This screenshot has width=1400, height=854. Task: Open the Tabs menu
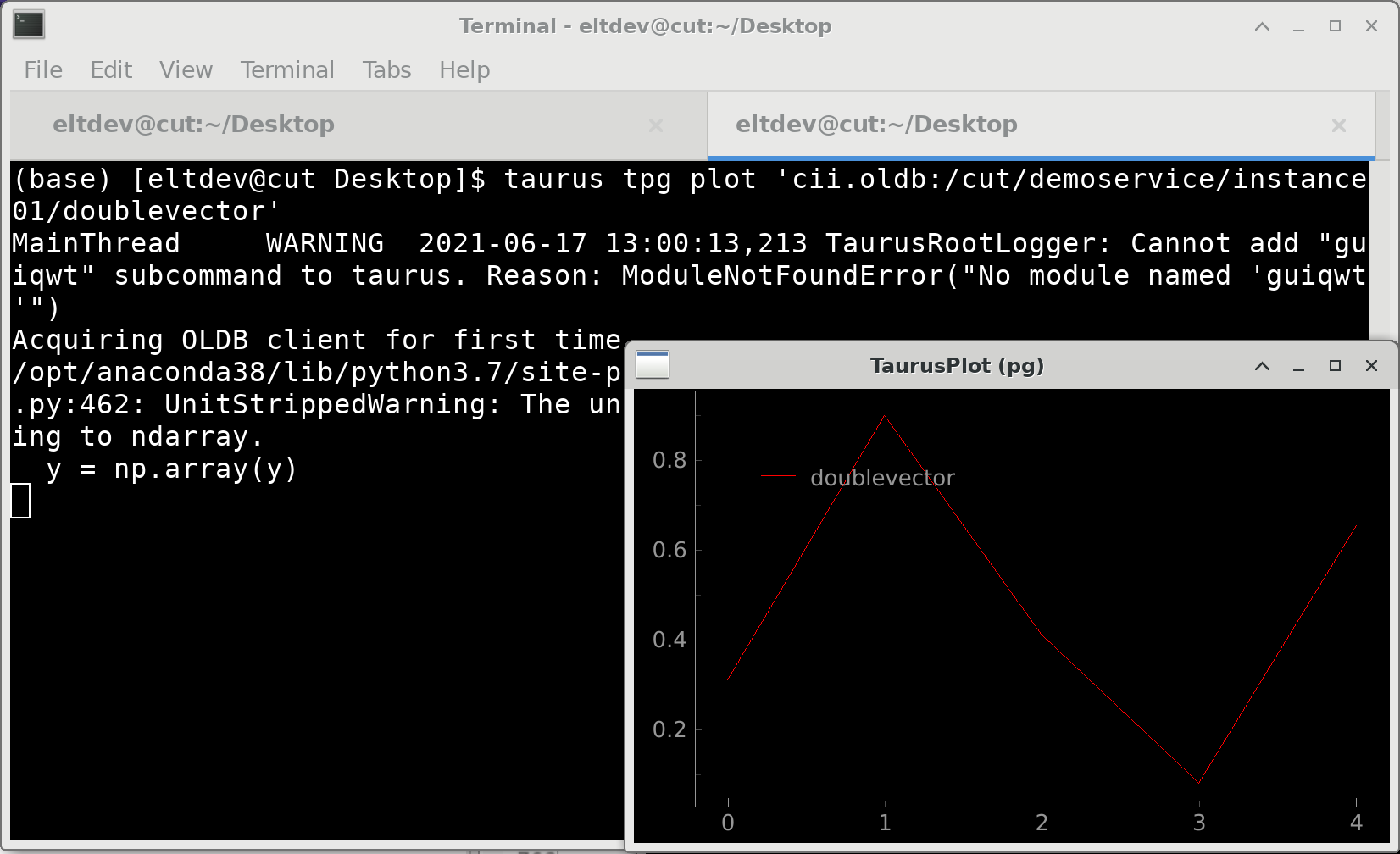[x=386, y=70]
